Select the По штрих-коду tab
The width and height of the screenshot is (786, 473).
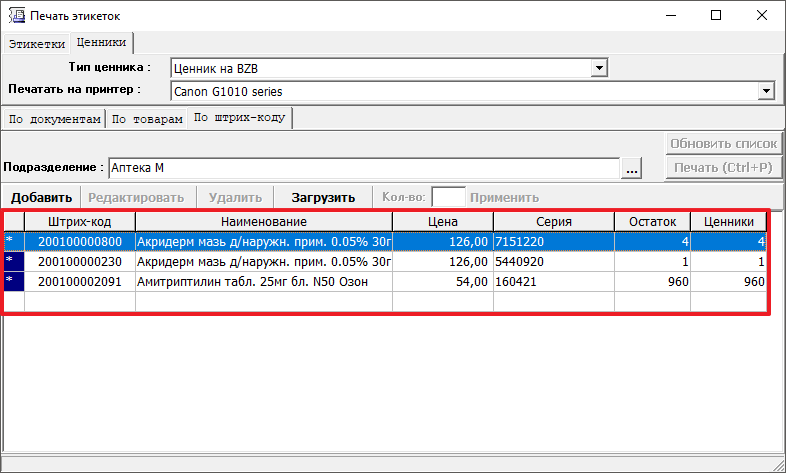239,118
